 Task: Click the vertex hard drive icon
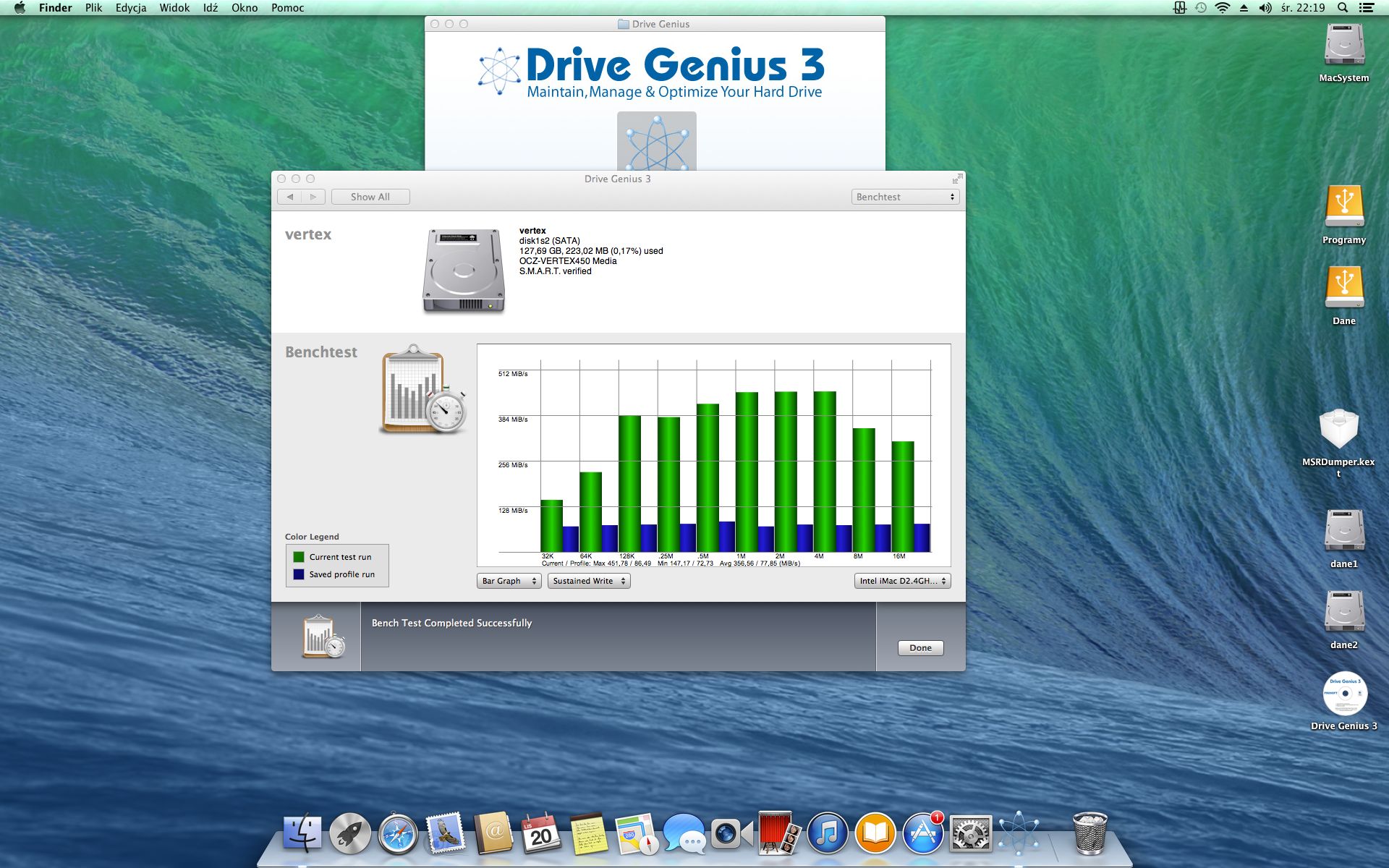pyautogui.click(x=463, y=271)
